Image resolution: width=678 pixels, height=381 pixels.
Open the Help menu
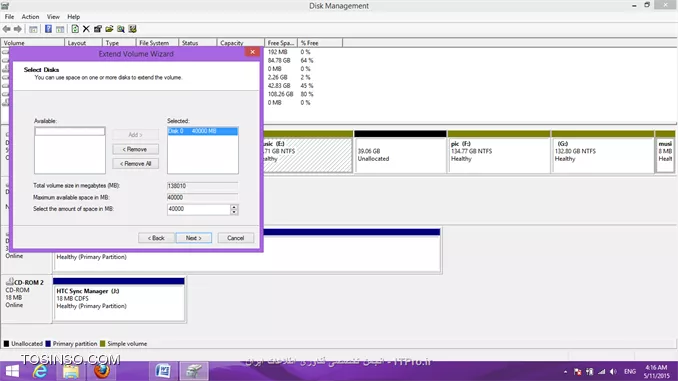[x=74, y=17]
